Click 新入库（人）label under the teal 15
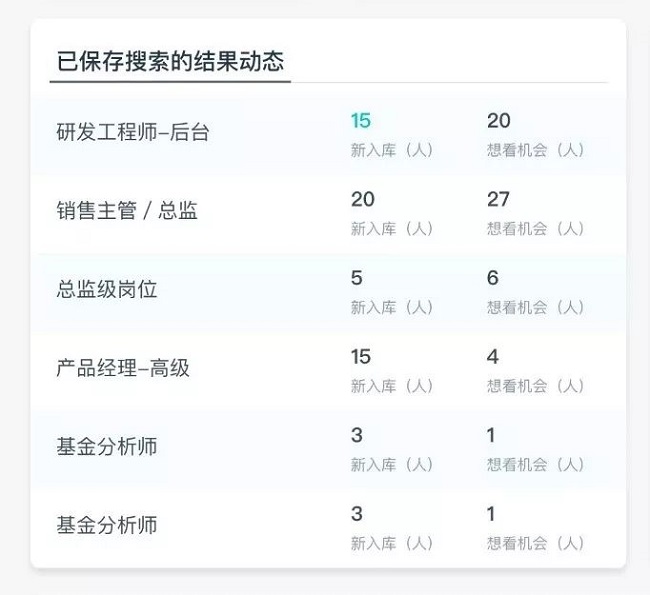650x595 pixels. click(392, 150)
